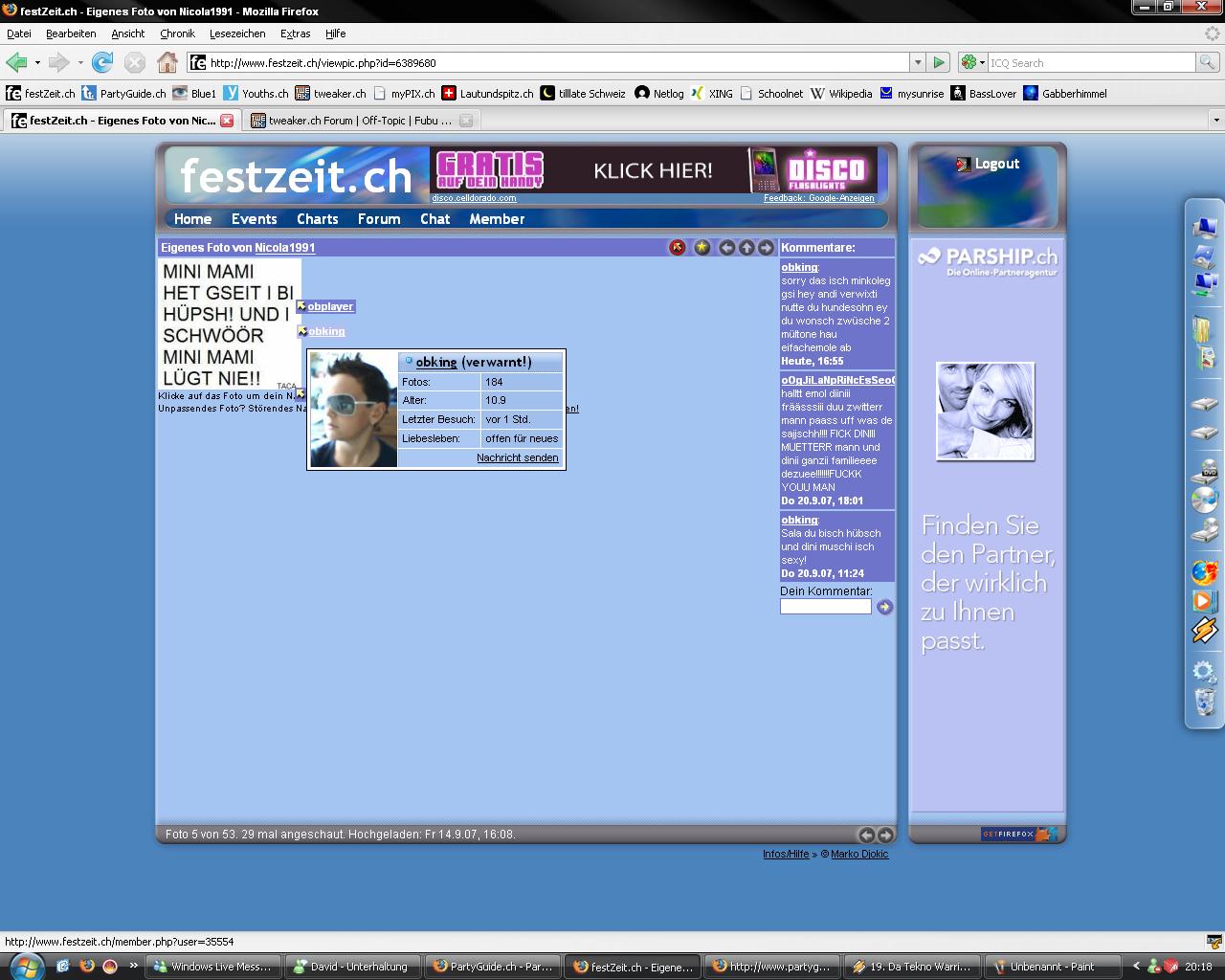Click the Firefox reload page icon
The height and width of the screenshot is (980, 1225).
point(102,63)
